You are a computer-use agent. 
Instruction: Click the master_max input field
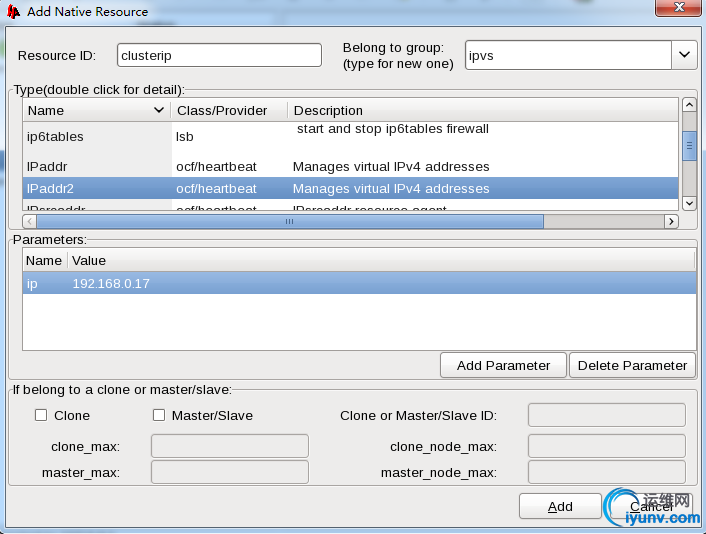point(230,472)
